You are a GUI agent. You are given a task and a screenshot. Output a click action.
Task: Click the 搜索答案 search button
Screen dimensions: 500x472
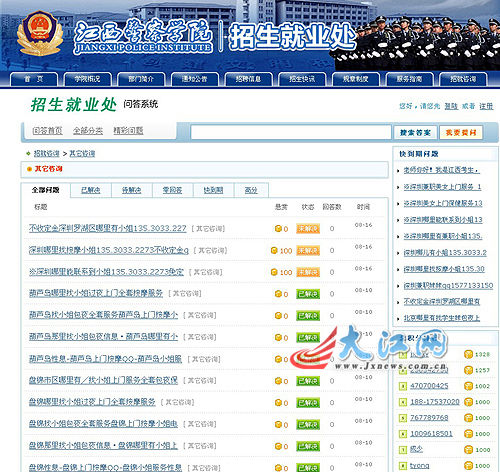[415, 133]
